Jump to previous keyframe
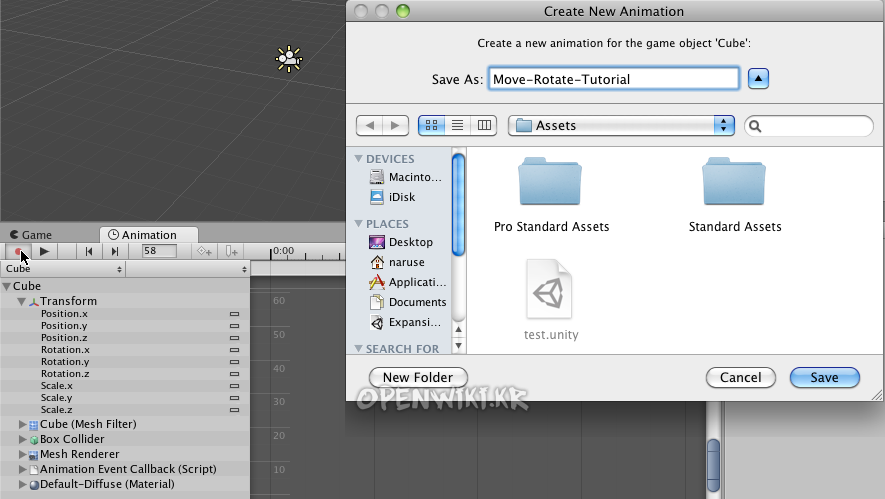Image resolution: width=885 pixels, height=499 pixels. pyautogui.click(x=89, y=252)
